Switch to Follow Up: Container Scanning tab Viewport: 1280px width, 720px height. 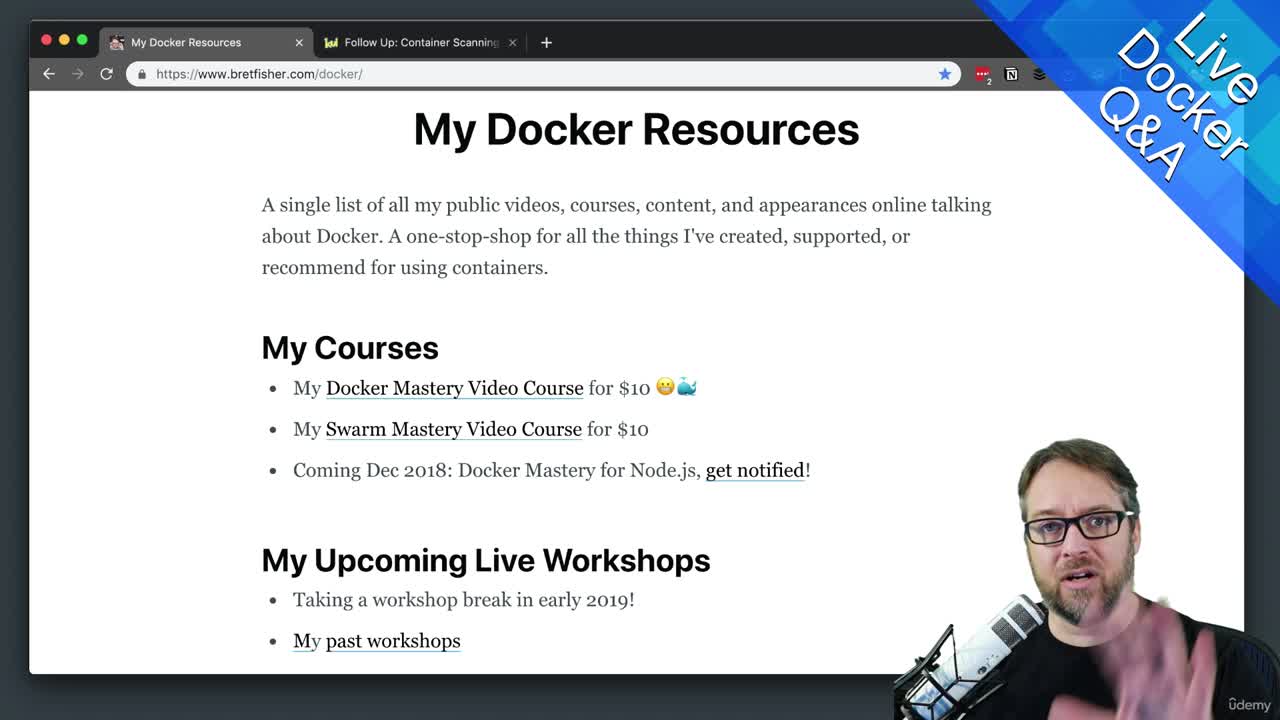pos(421,42)
